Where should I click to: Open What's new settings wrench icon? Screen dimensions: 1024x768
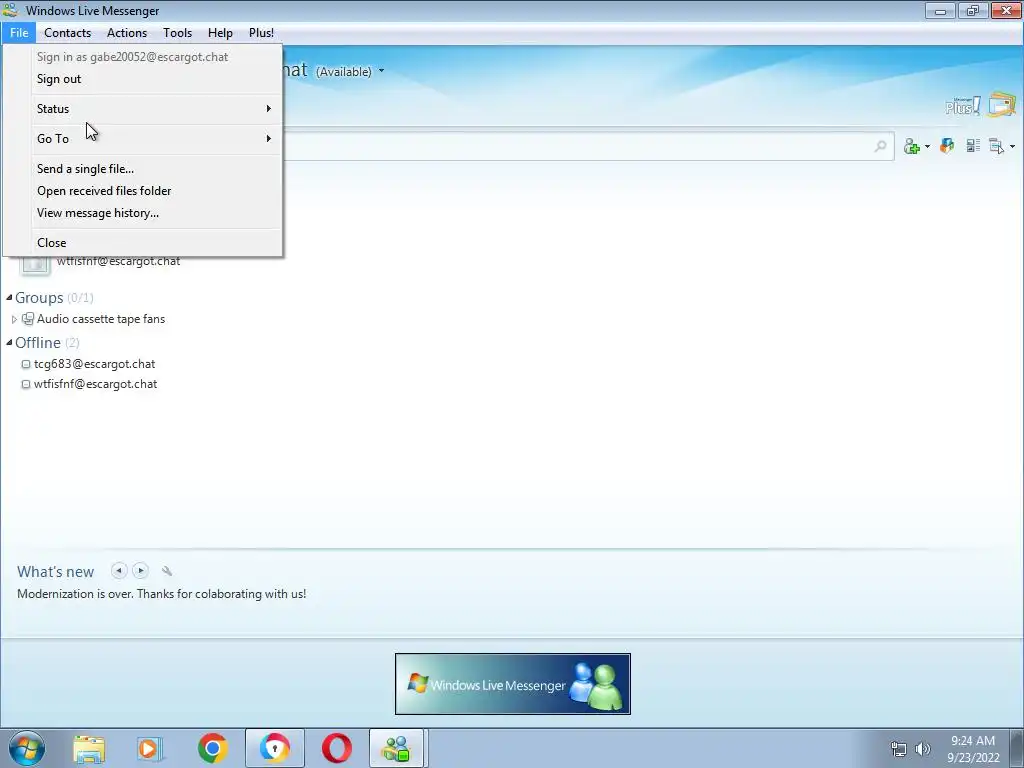tap(167, 571)
